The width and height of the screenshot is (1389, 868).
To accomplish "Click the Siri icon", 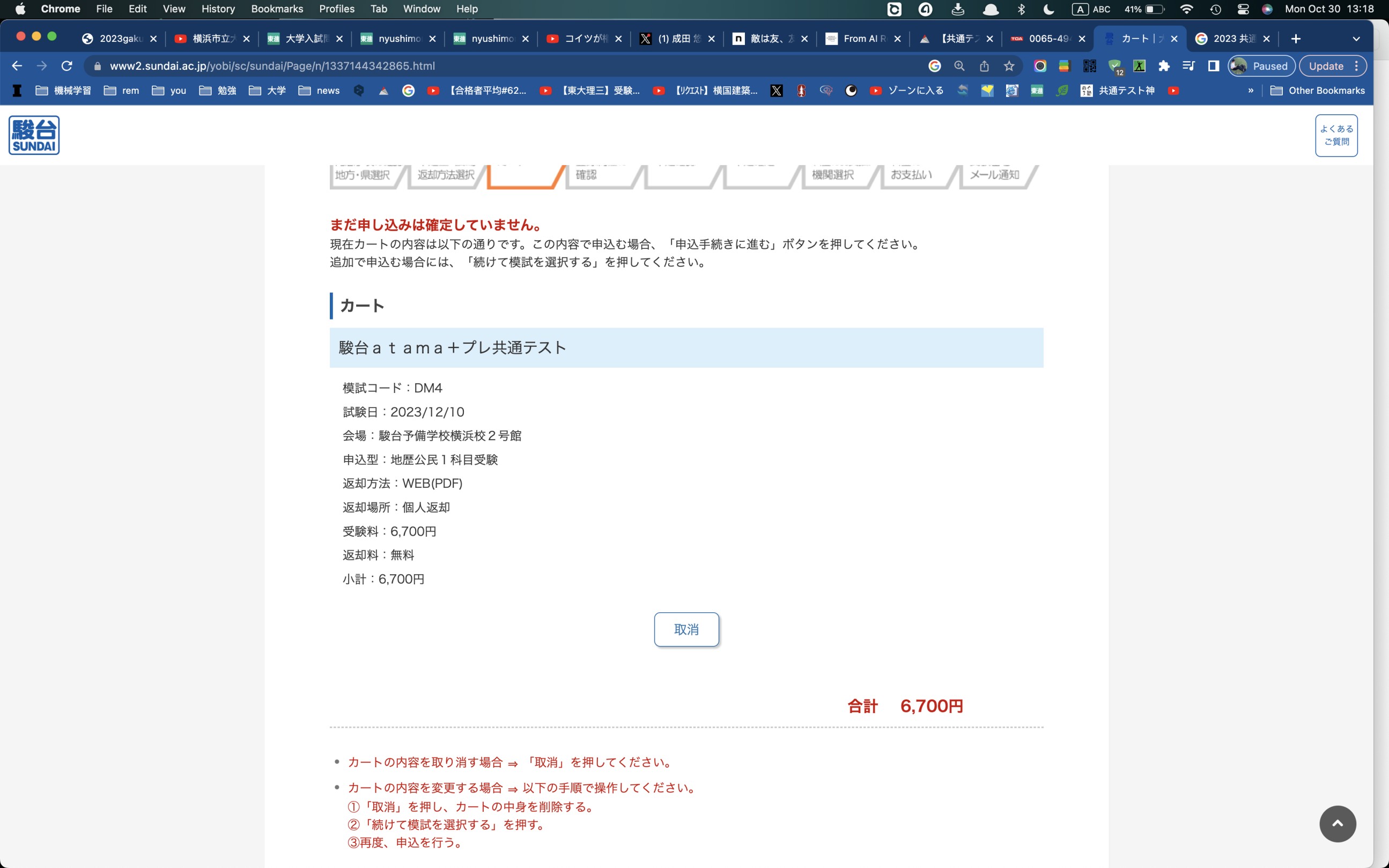I will pyautogui.click(x=1267, y=9).
